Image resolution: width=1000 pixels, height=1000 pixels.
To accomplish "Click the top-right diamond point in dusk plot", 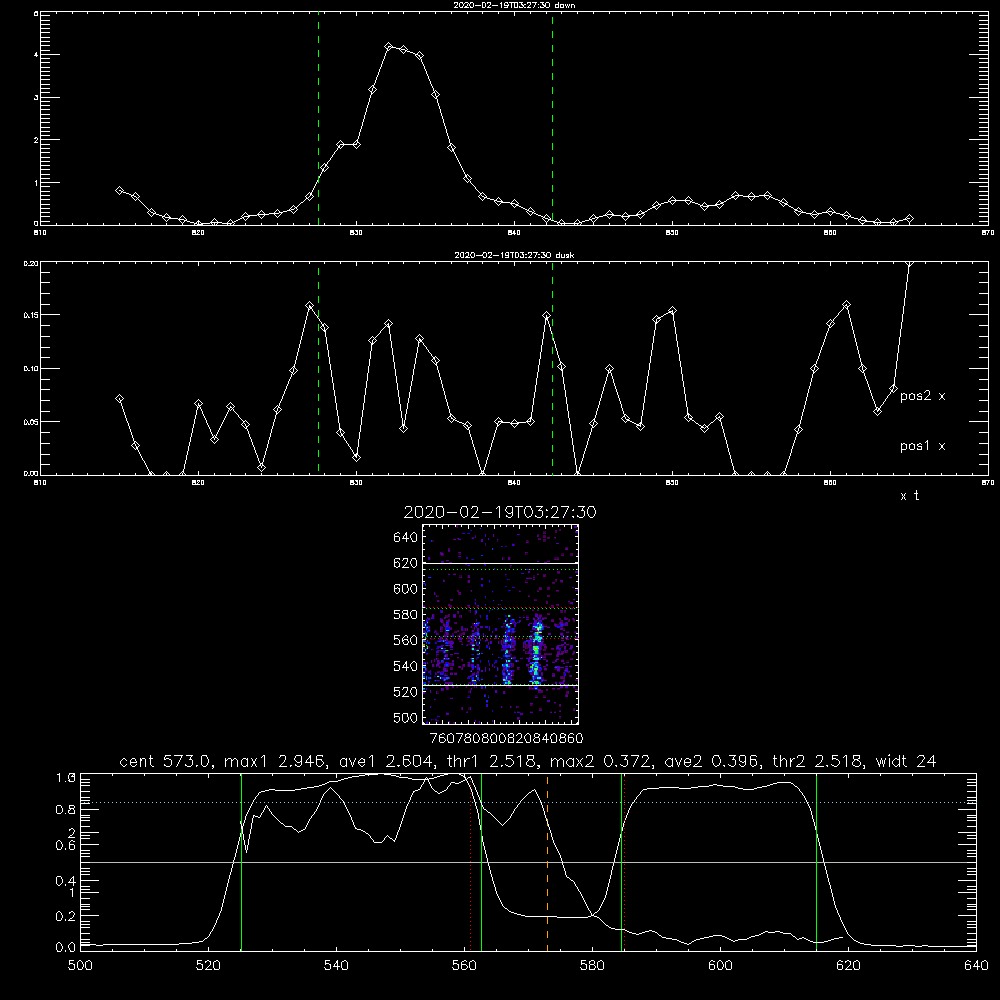I will pyautogui.click(x=909, y=263).
